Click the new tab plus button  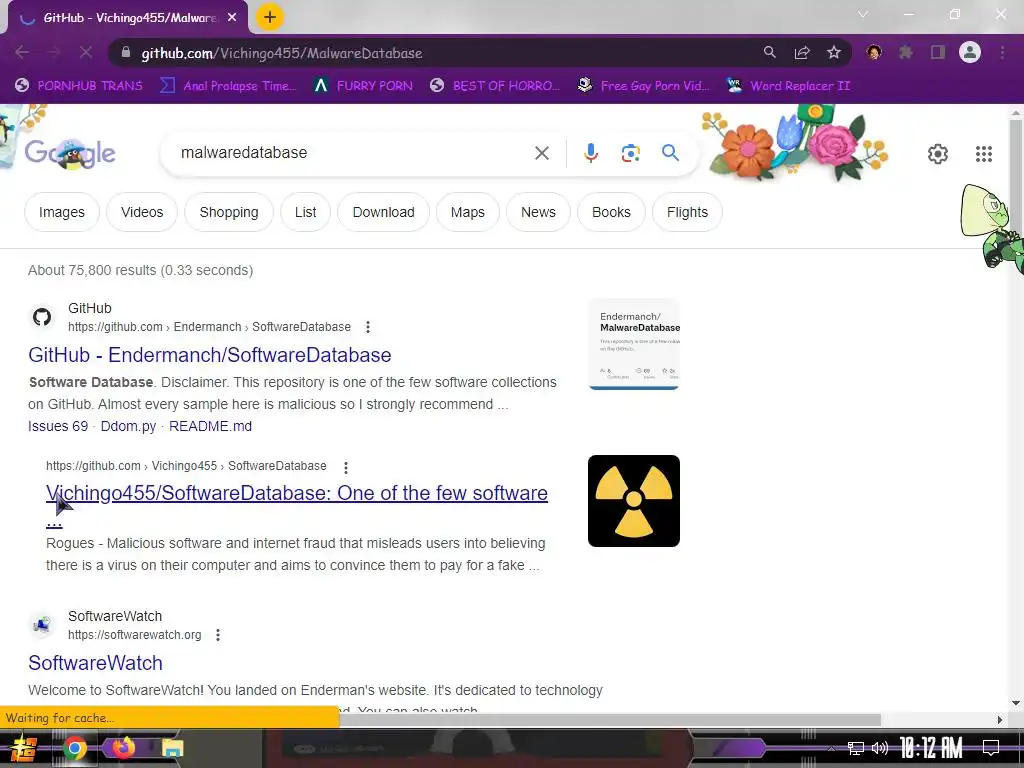point(270,17)
